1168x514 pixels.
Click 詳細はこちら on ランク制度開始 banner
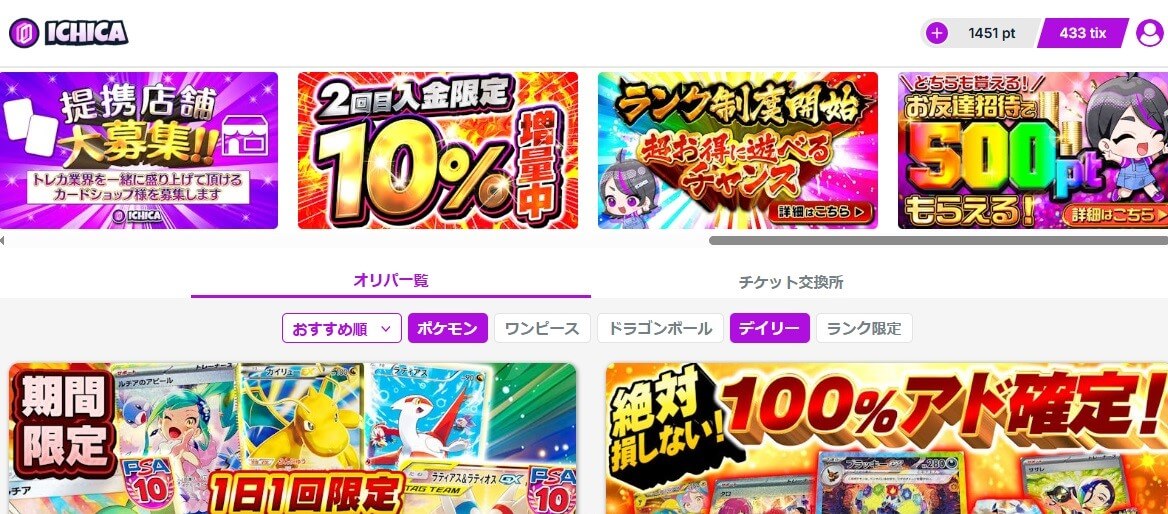coord(822,212)
